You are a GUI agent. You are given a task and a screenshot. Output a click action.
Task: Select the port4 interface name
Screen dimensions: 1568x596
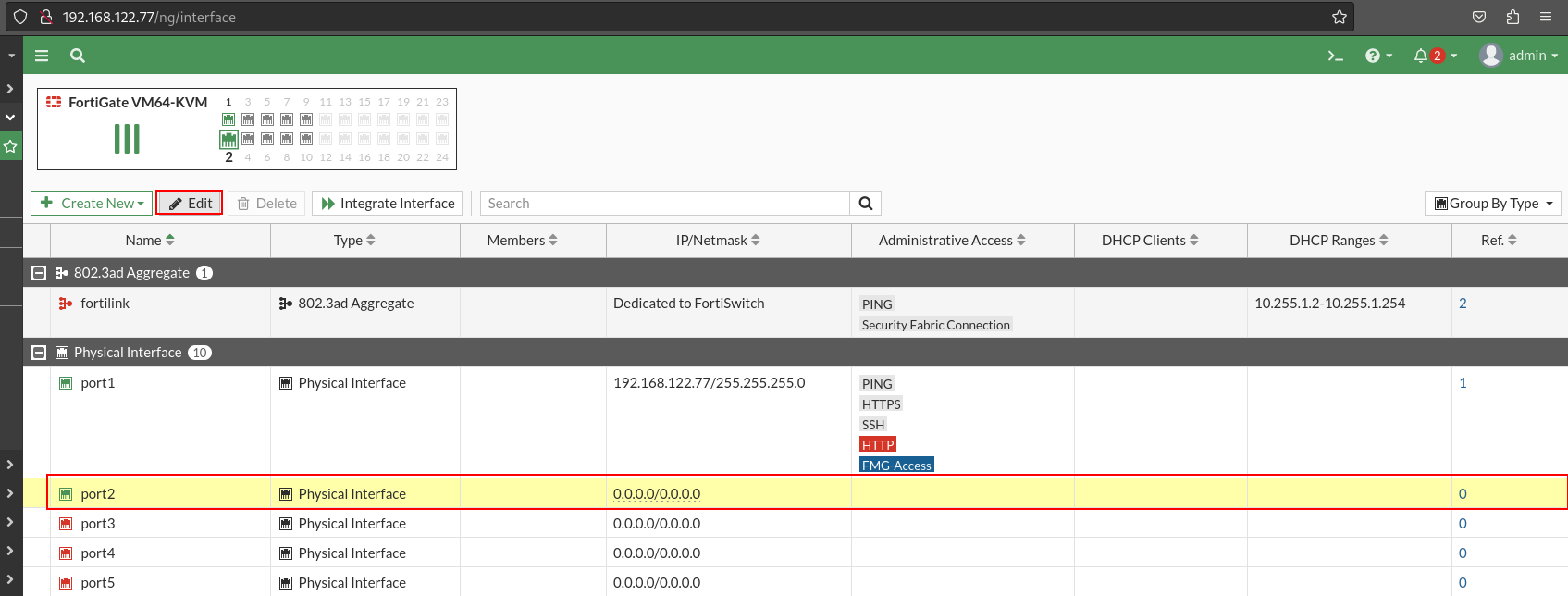pos(97,553)
